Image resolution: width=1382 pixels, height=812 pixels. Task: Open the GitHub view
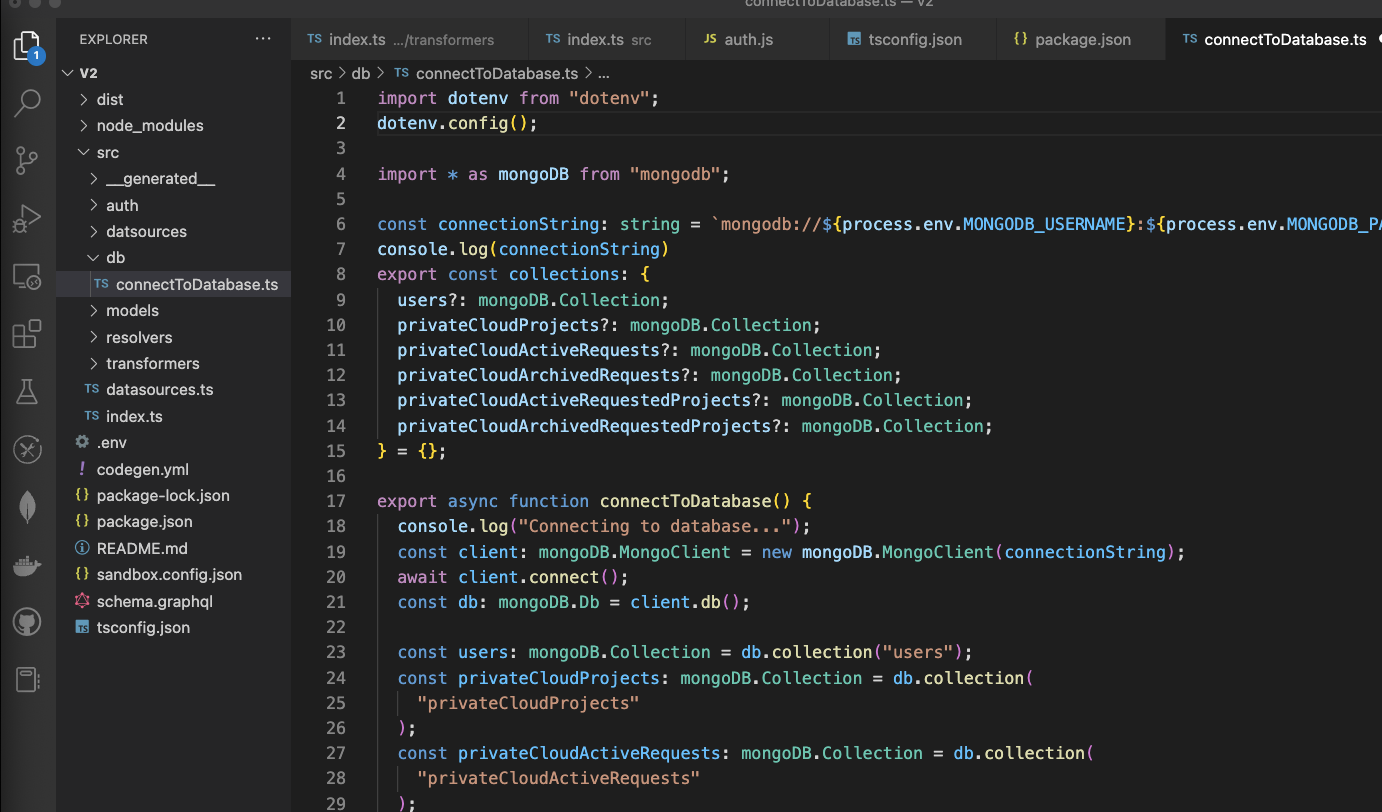click(x=27, y=623)
